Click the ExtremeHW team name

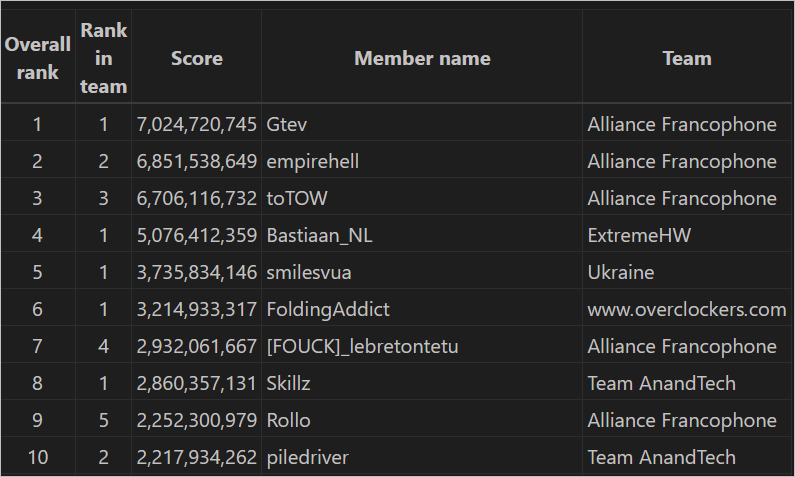click(639, 236)
